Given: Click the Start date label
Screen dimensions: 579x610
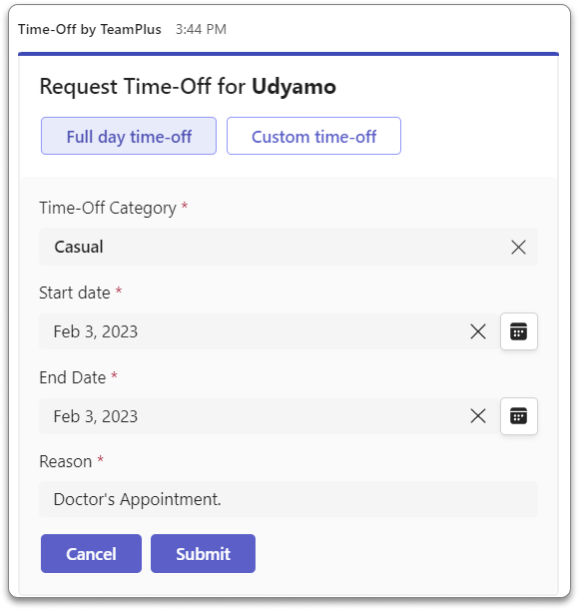Looking at the screenshot, I should coord(75,293).
